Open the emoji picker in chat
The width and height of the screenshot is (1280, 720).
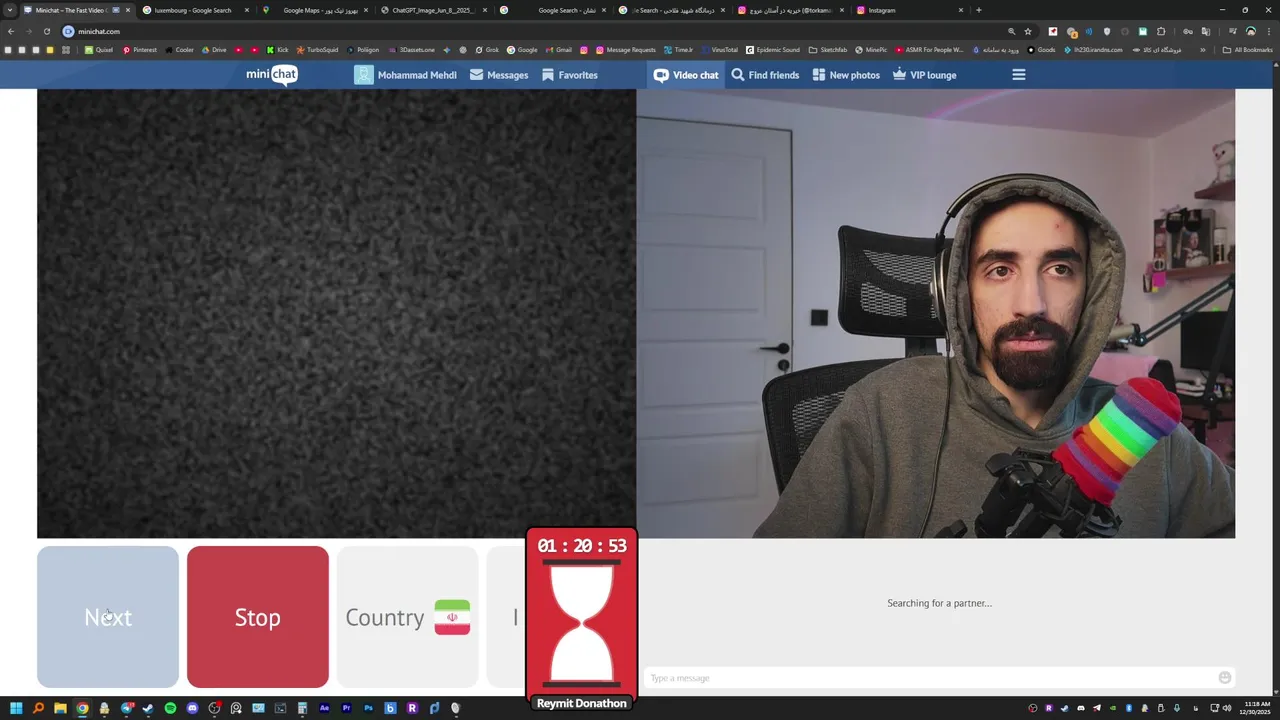point(1225,678)
